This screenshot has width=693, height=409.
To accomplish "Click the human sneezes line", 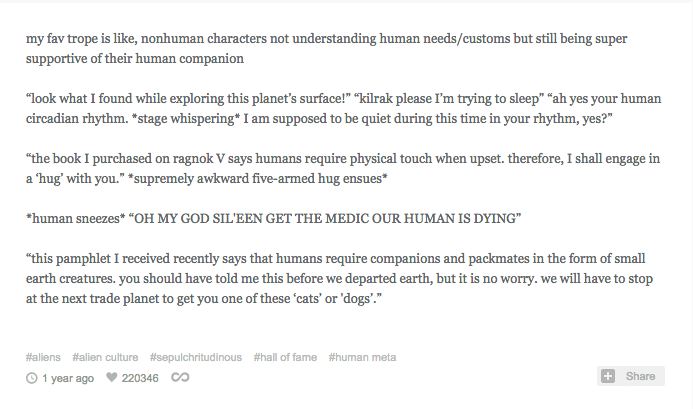I will 273,218.
